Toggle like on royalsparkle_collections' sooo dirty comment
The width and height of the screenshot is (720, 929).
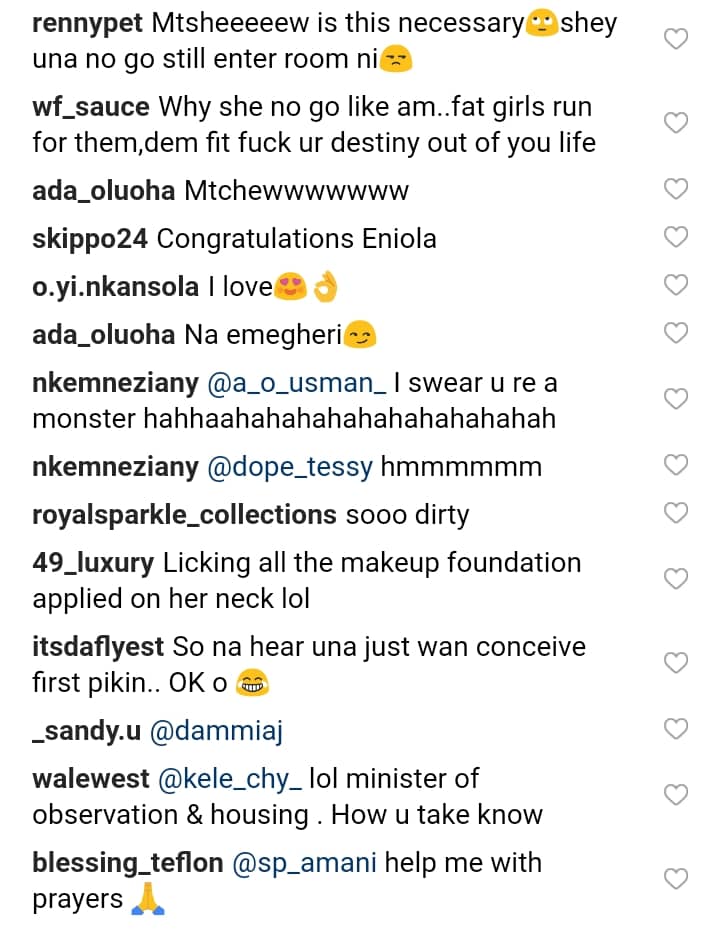pos(677,513)
